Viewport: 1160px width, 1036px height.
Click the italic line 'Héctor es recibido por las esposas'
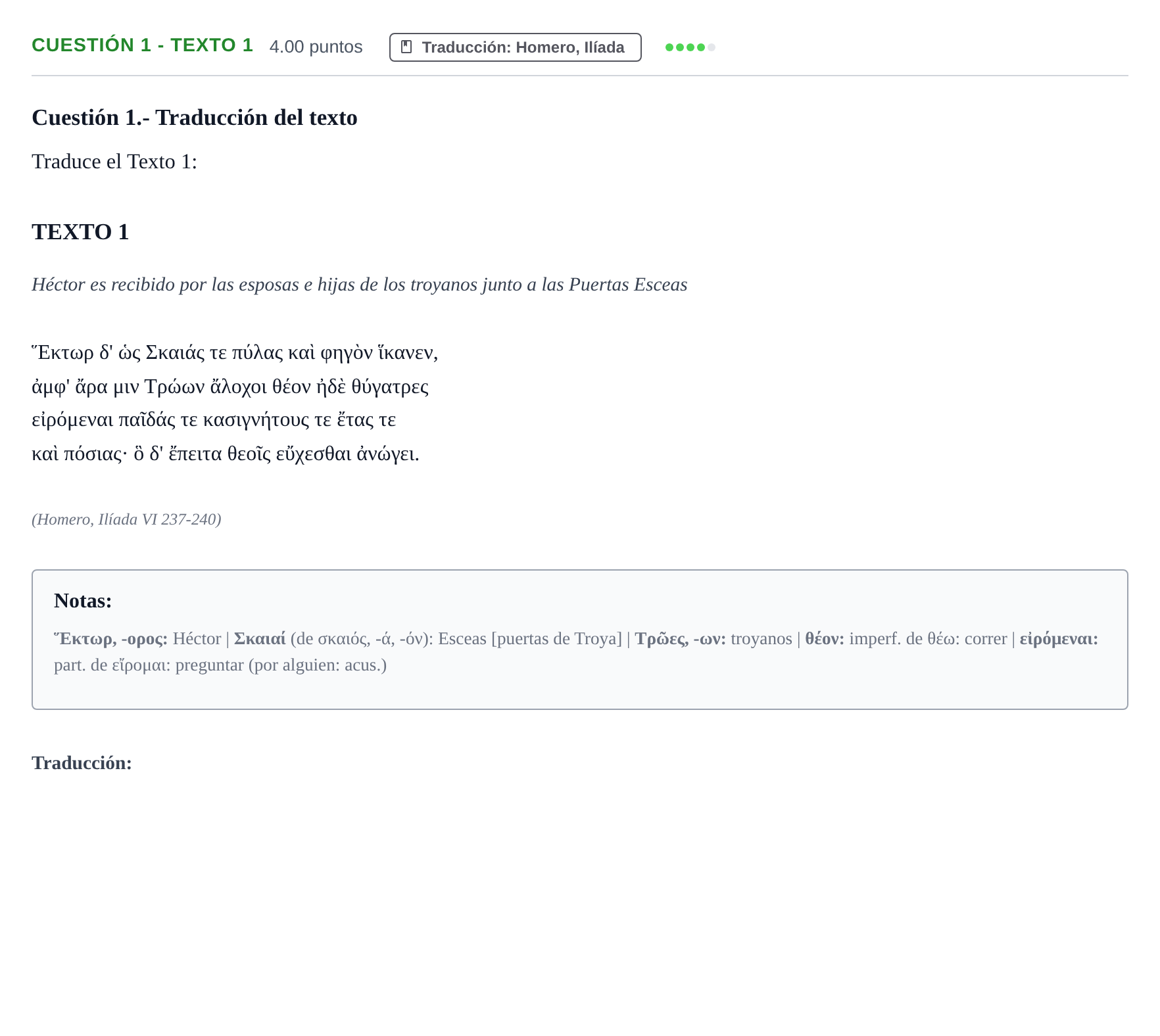pos(359,285)
